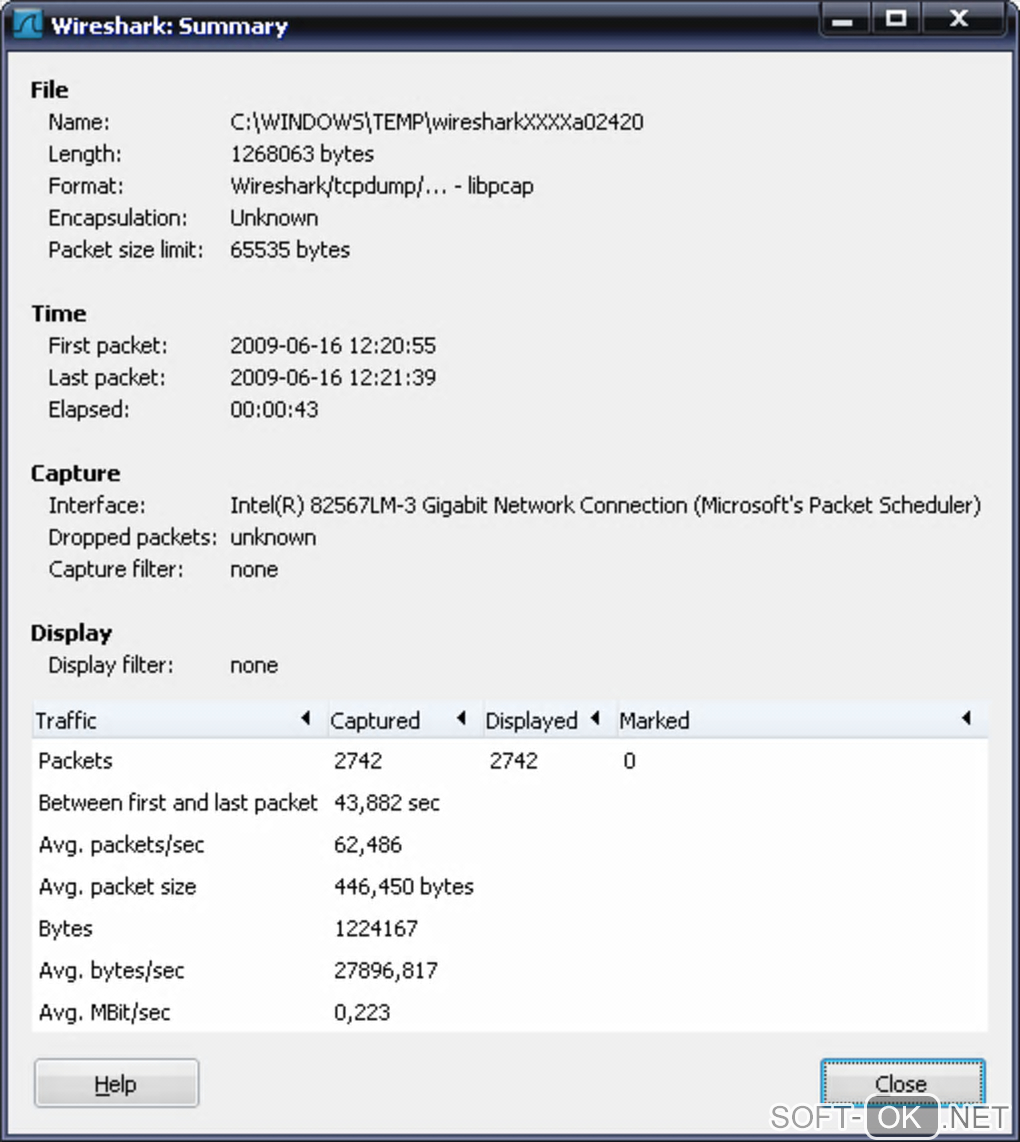Viewport: 1020px width, 1142px height.
Task: Click the display filter value 'none'
Action: pyautogui.click(x=254, y=666)
